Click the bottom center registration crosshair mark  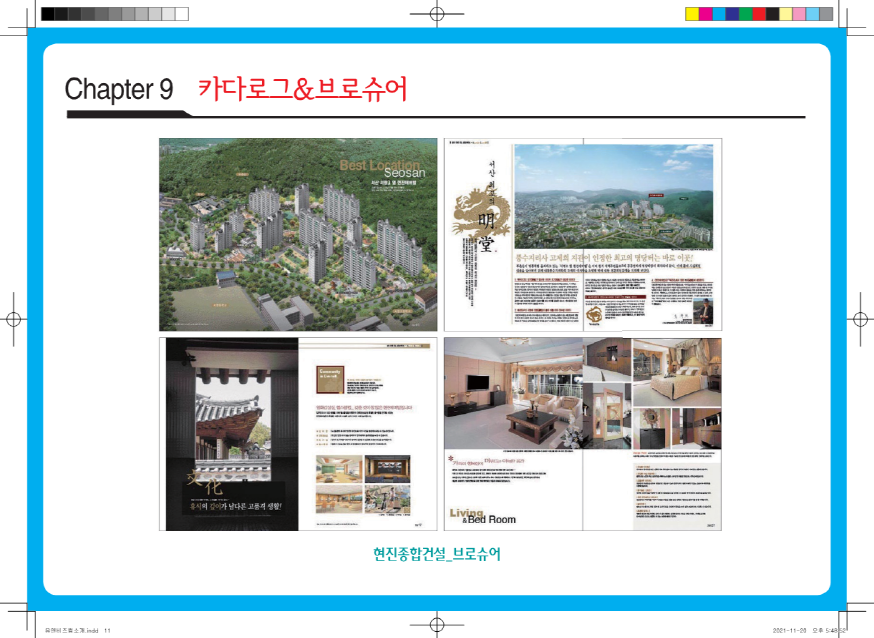[x=437, y=625]
